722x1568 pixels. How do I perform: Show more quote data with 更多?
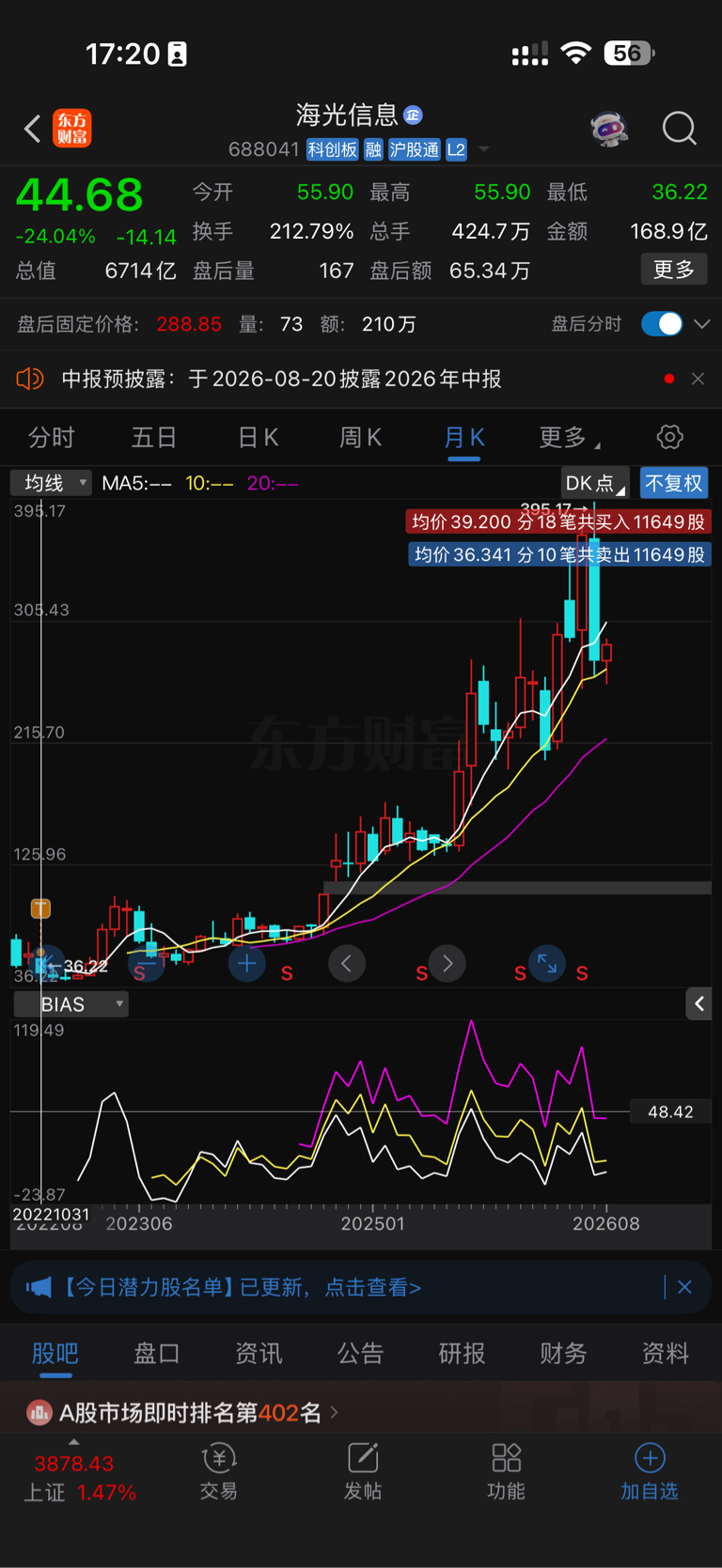point(674,270)
